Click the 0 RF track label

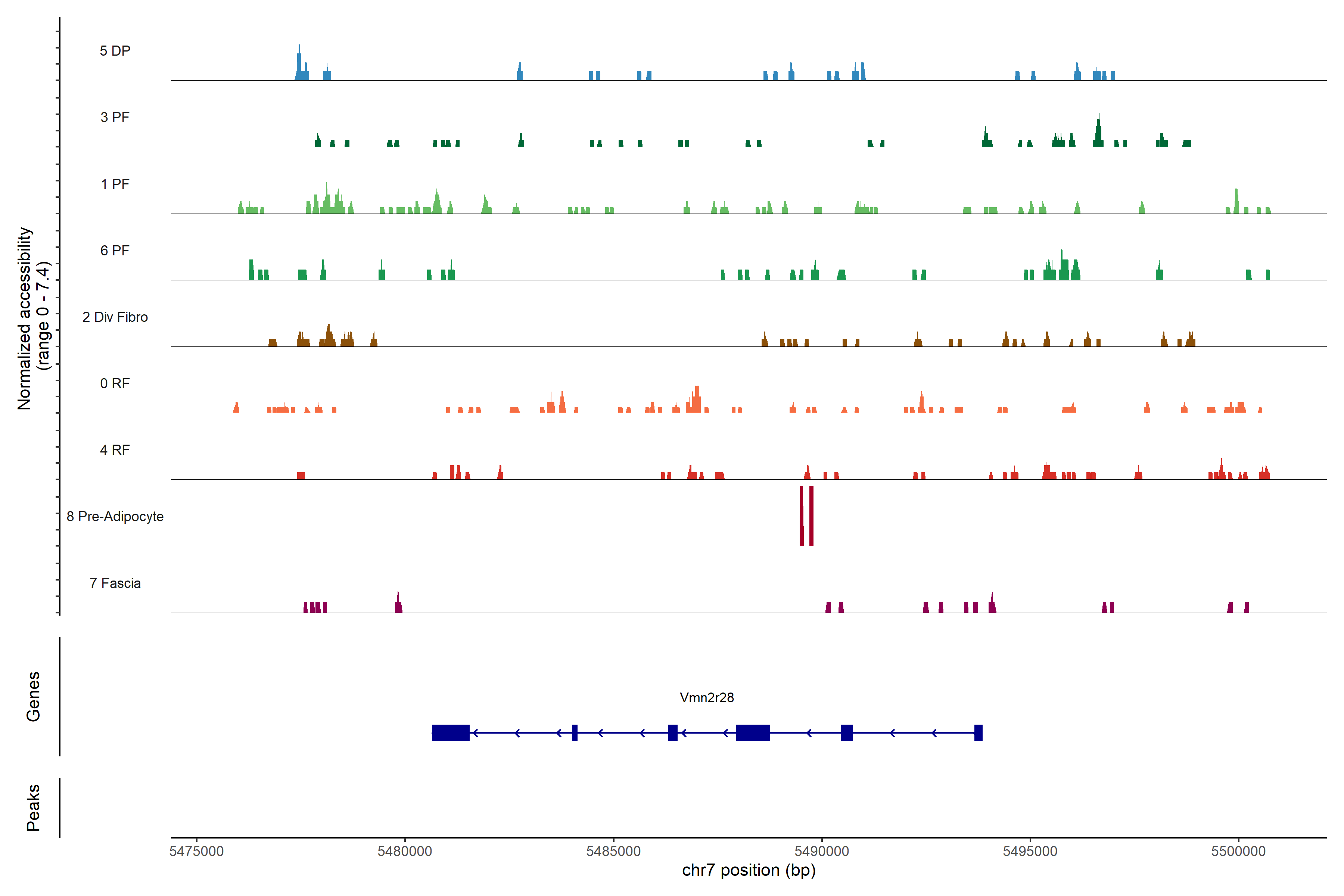(x=115, y=383)
